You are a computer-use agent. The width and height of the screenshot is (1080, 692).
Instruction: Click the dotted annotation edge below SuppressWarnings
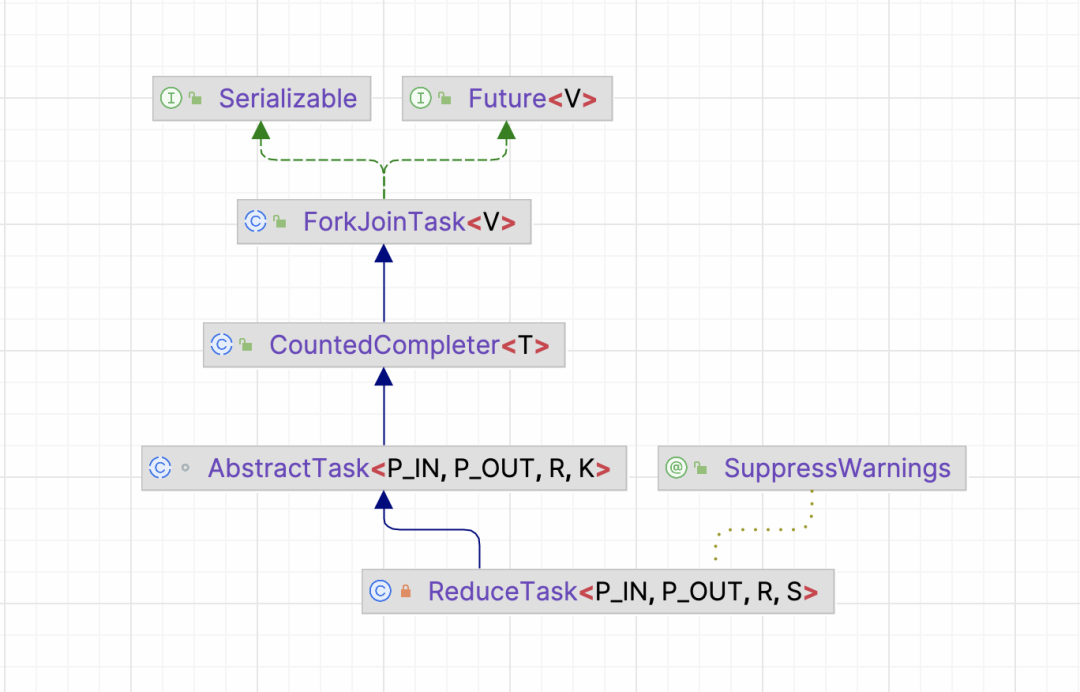(x=765, y=529)
